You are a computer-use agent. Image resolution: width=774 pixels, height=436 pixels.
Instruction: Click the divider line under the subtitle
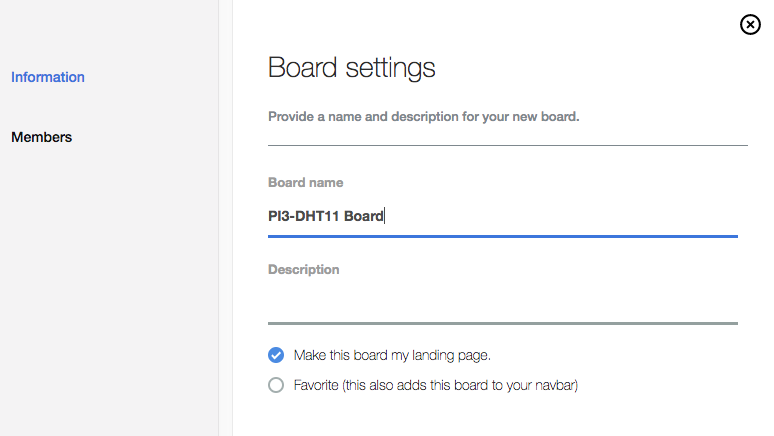click(x=508, y=146)
